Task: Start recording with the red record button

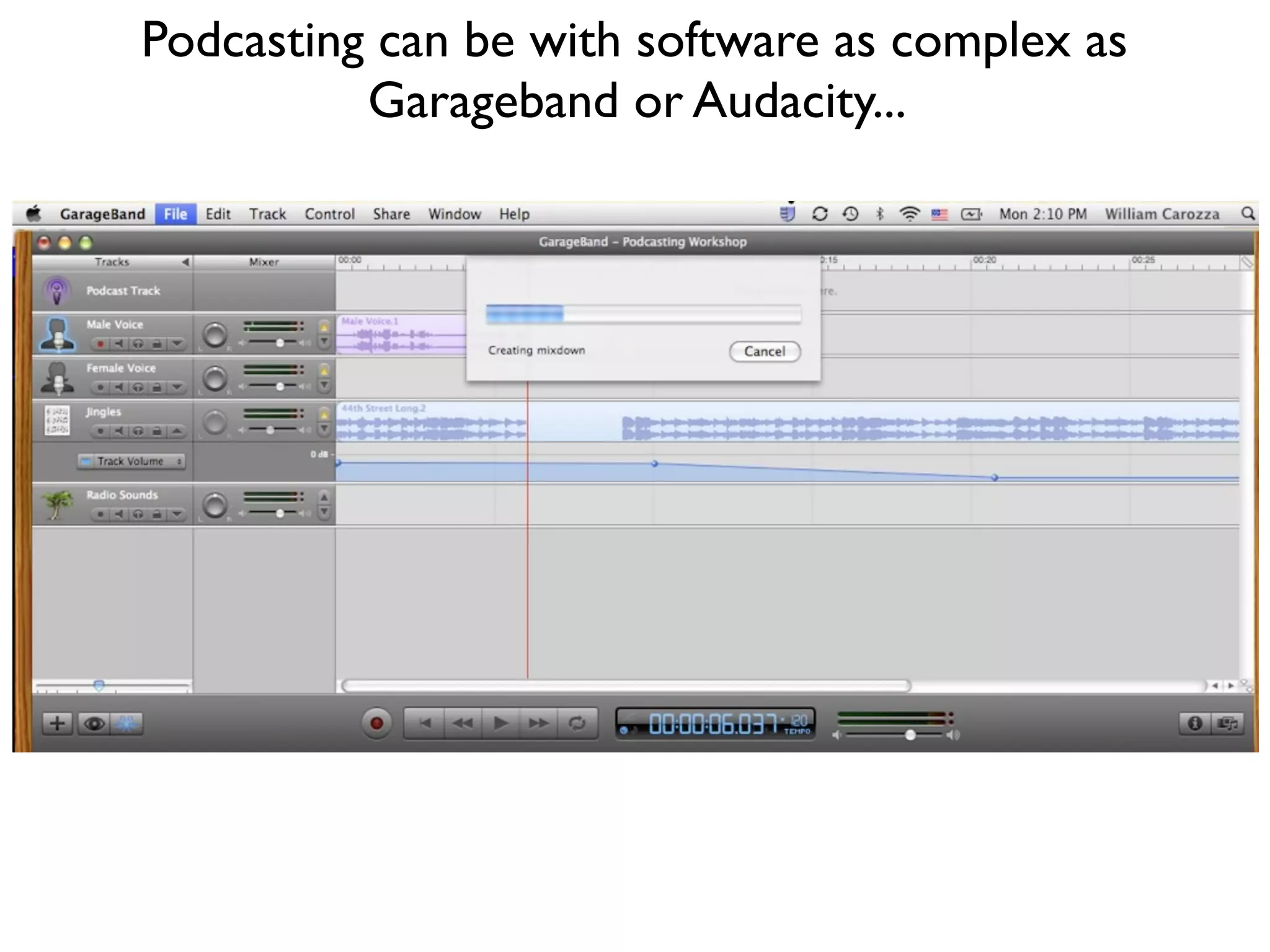Action: 376,723
